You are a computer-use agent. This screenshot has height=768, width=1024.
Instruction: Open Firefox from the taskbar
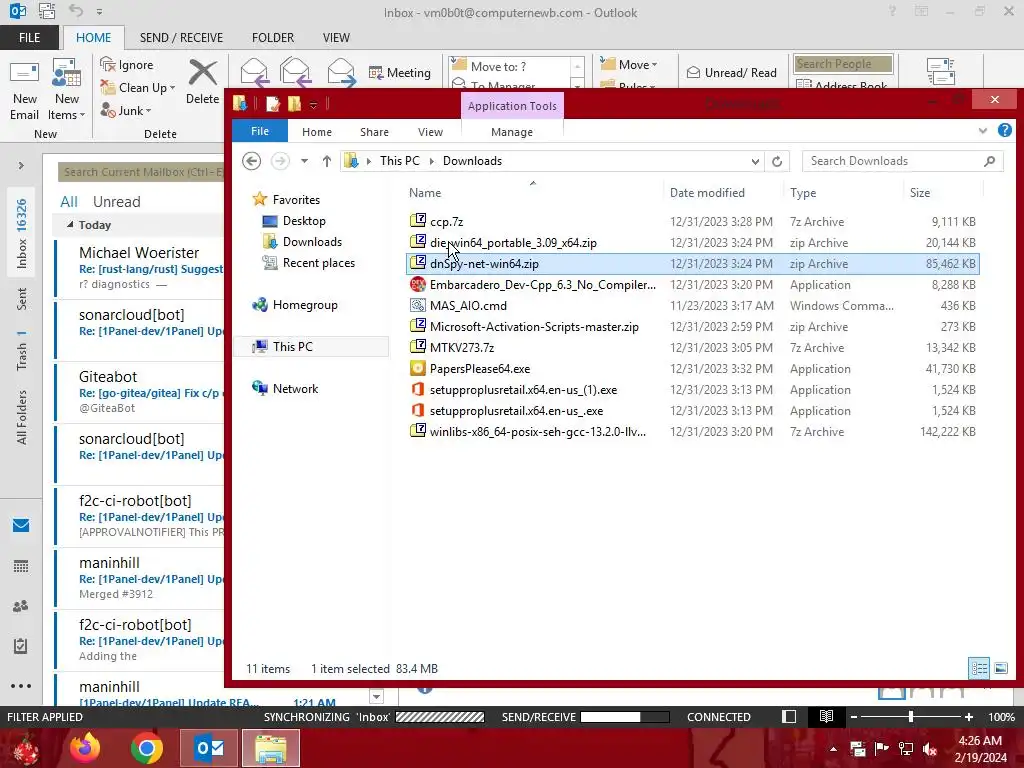coord(85,748)
